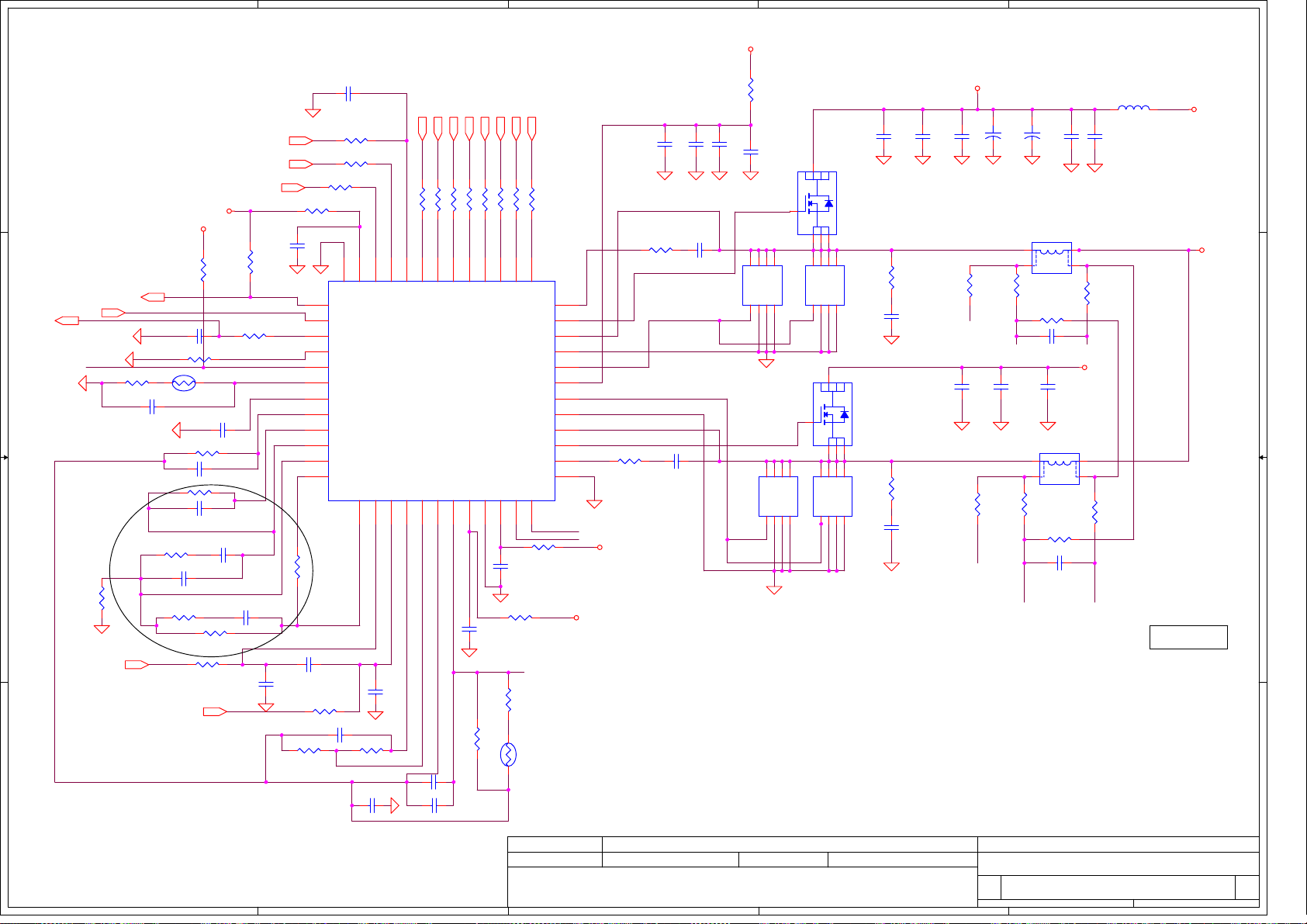The height and width of the screenshot is (924, 1307).
Task: Select the vertical thermistor below the IC
Action: click(508, 755)
